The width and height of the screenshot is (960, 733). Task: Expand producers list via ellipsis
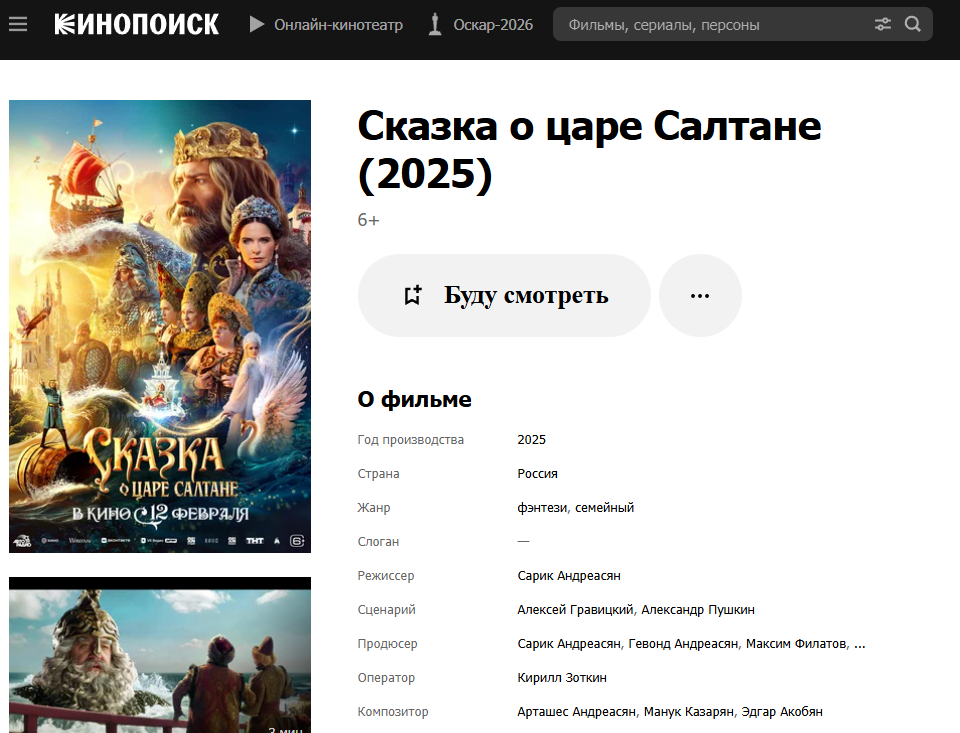click(x=860, y=644)
